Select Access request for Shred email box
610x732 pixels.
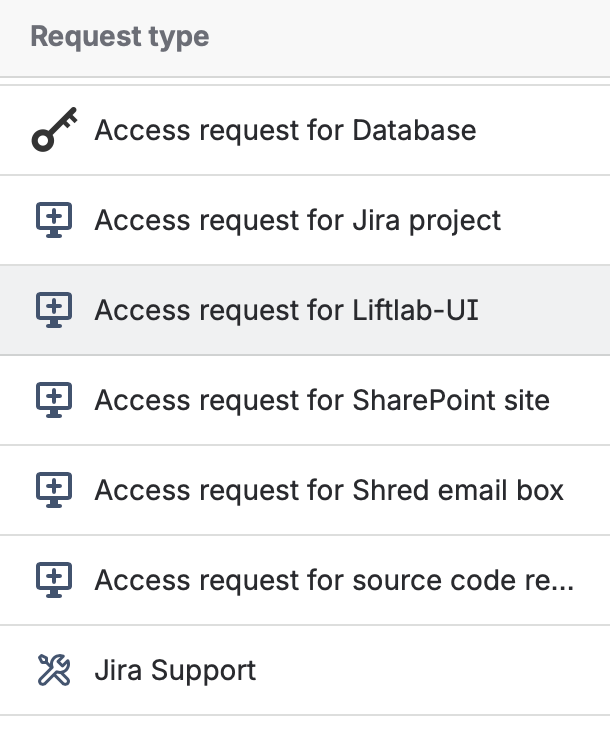pos(329,490)
